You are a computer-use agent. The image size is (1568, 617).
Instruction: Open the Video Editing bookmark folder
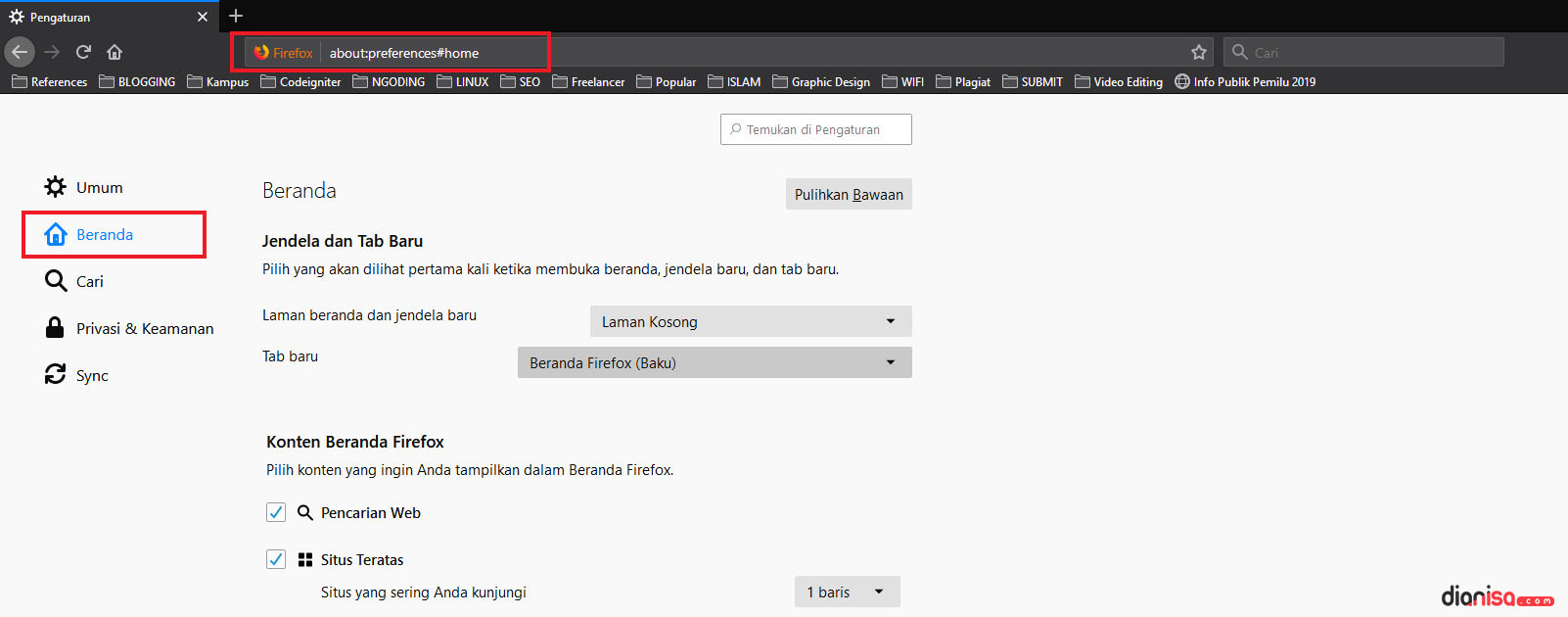click(1119, 82)
